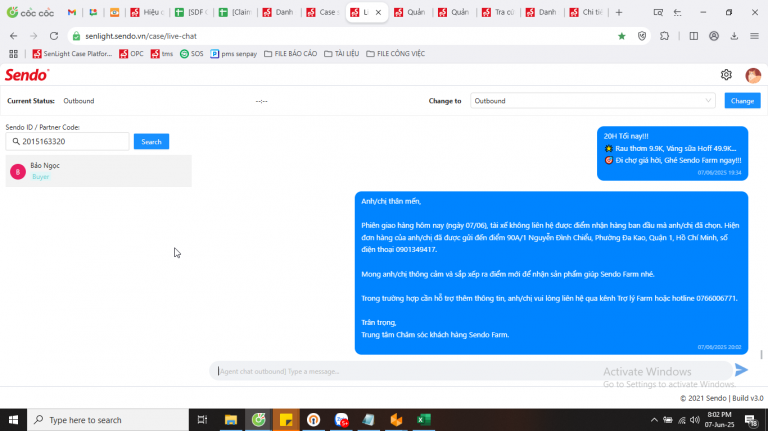Switch to the Chi tiế tab
768x431 pixels.
click(x=586, y=12)
